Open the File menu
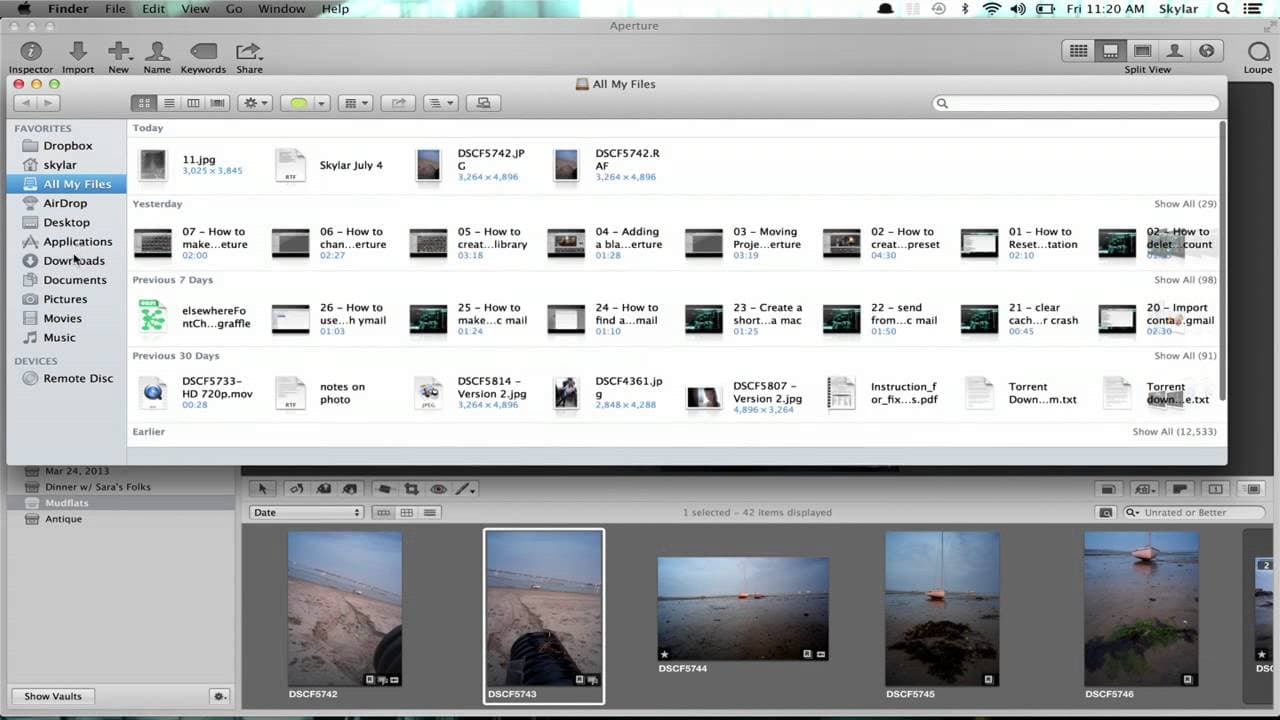 [x=116, y=9]
